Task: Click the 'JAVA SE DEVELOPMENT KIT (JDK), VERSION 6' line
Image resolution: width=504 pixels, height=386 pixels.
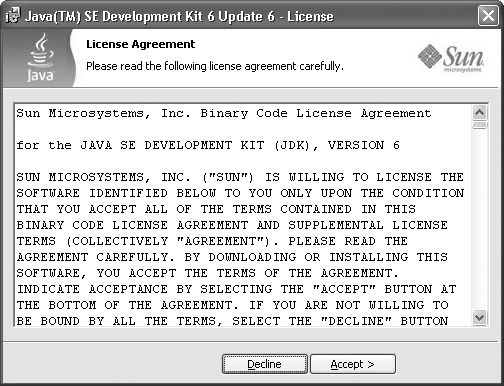Action: [208, 145]
